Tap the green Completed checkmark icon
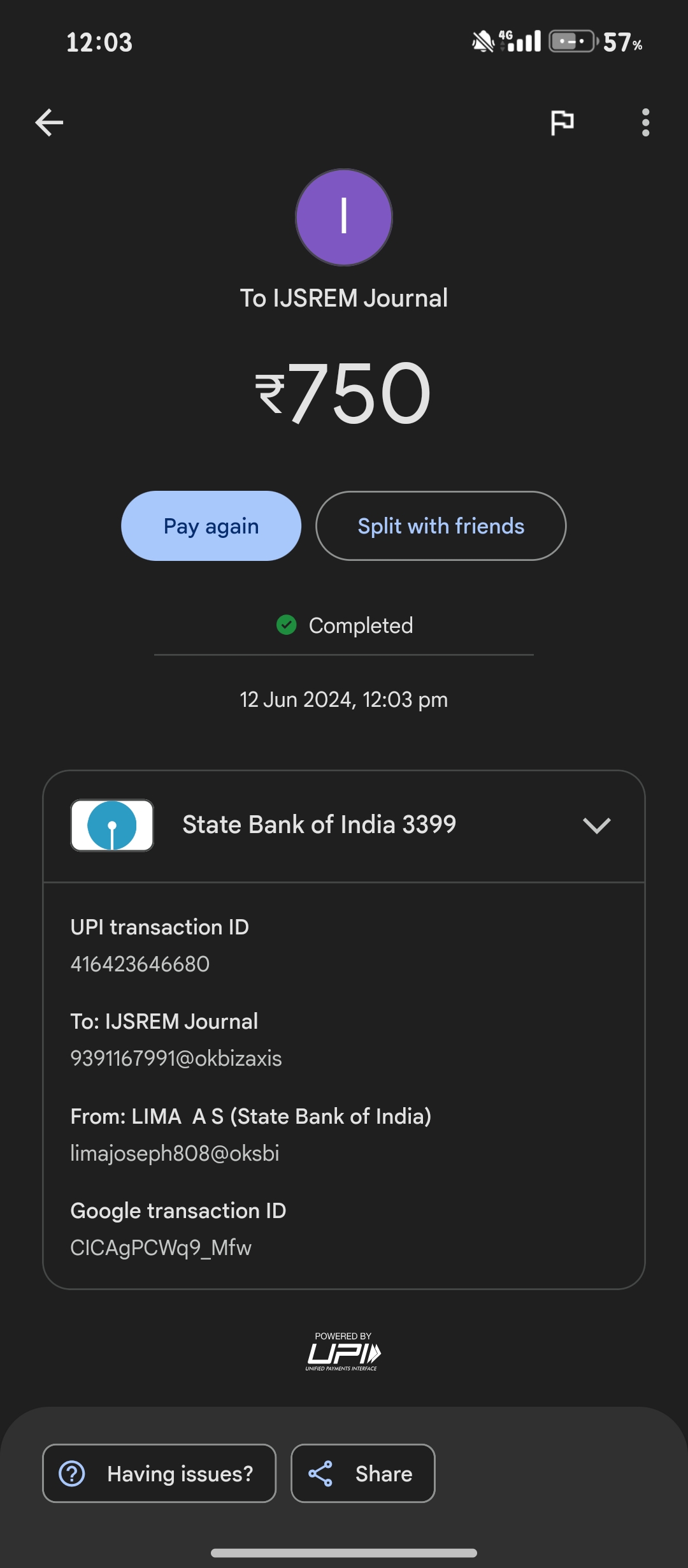The width and height of the screenshot is (688, 1568). pos(287,625)
